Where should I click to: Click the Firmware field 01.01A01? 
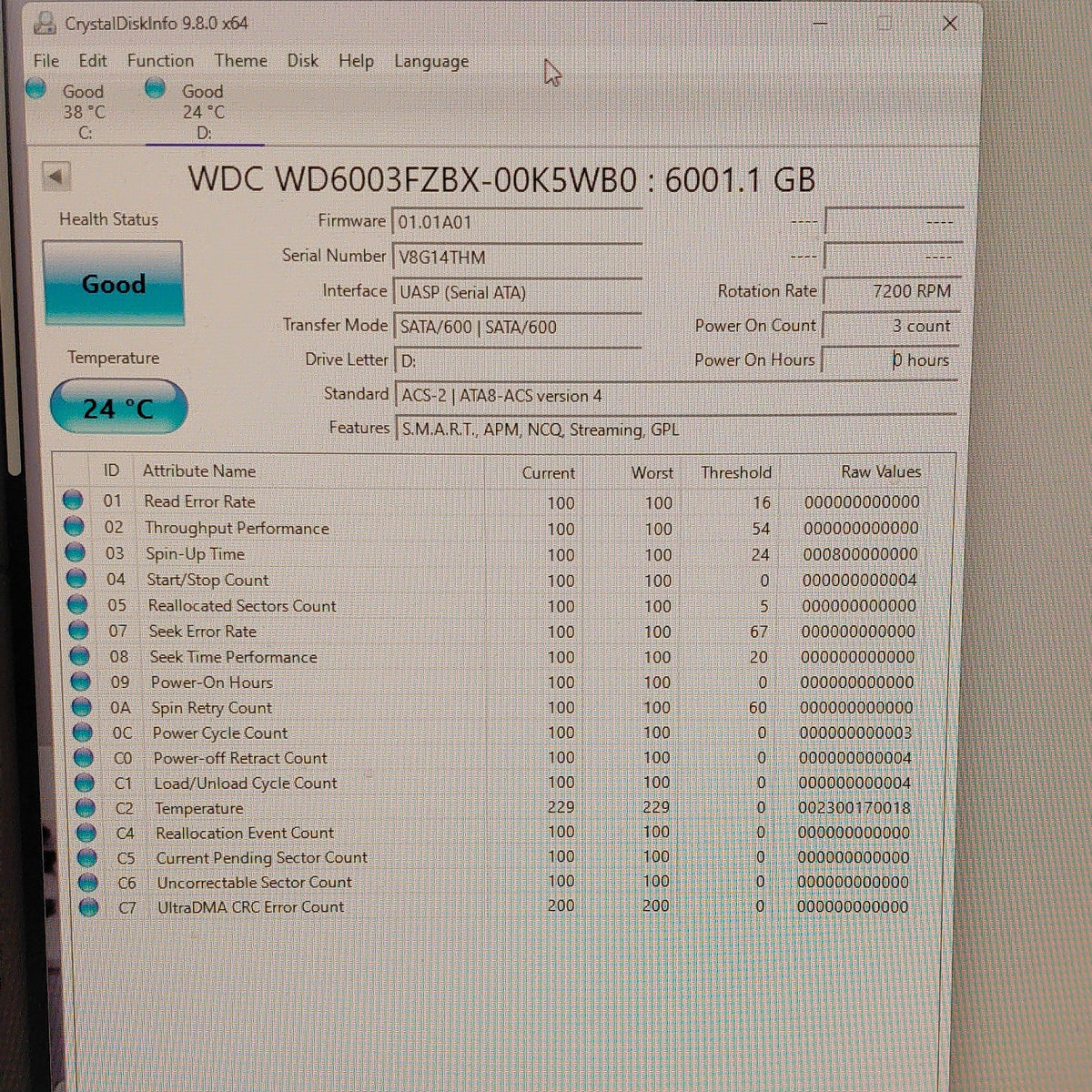517,222
